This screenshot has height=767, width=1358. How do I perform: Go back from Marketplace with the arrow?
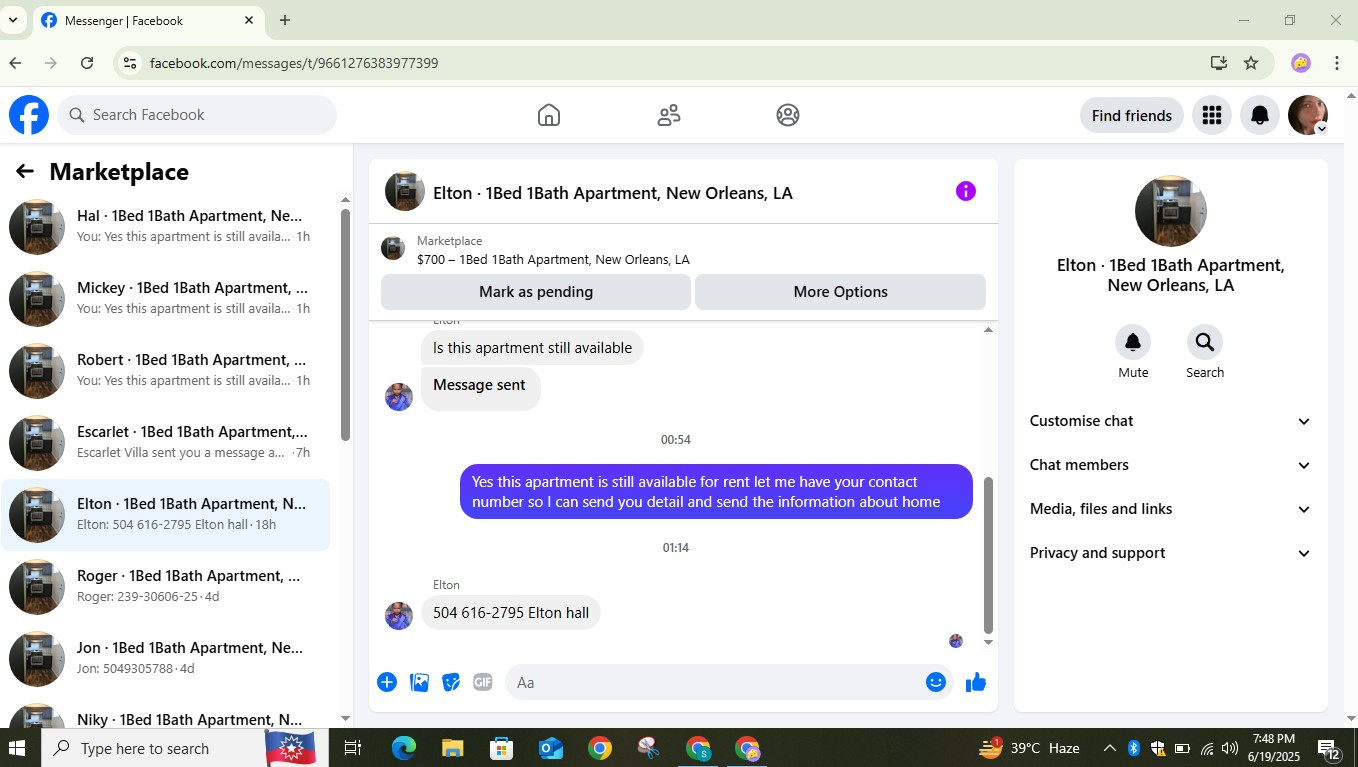(x=25, y=172)
